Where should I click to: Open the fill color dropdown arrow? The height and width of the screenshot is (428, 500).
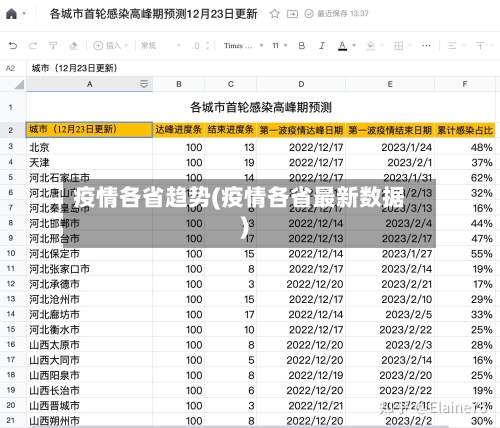click(x=382, y=45)
